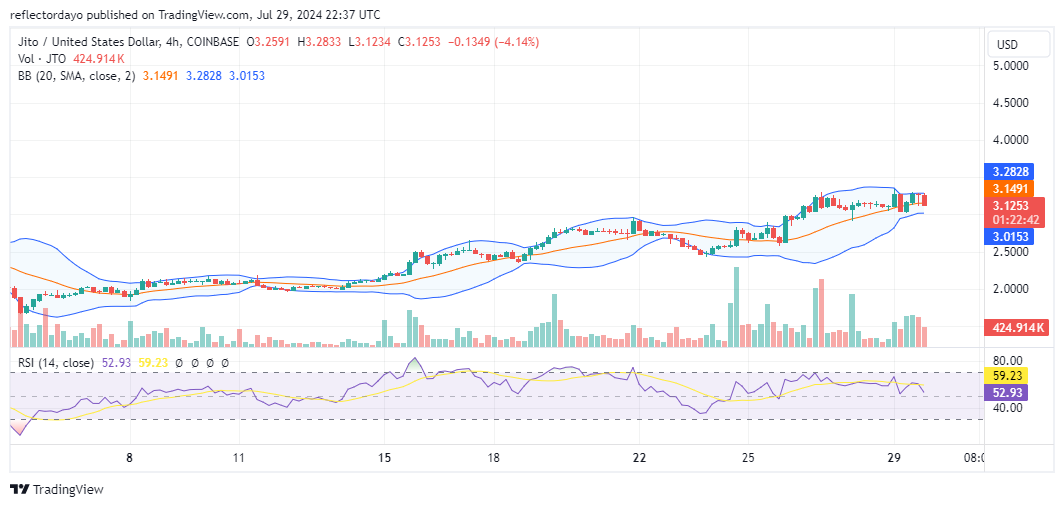Image resolution: width=1064 pixels, height=507 pixels.
Task: Click the TradingView logo at bottom left
Action: pos(57,489)
